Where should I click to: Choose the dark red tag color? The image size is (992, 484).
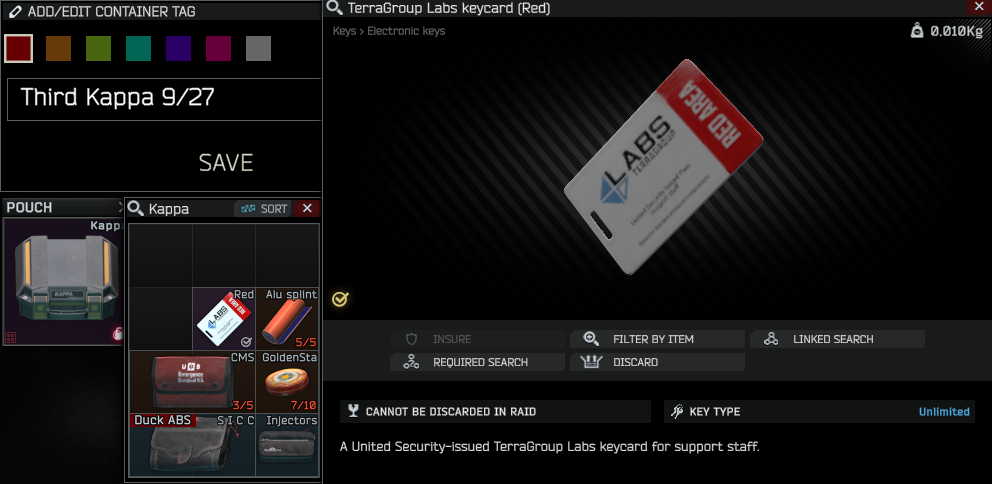[x=18, y=49]
